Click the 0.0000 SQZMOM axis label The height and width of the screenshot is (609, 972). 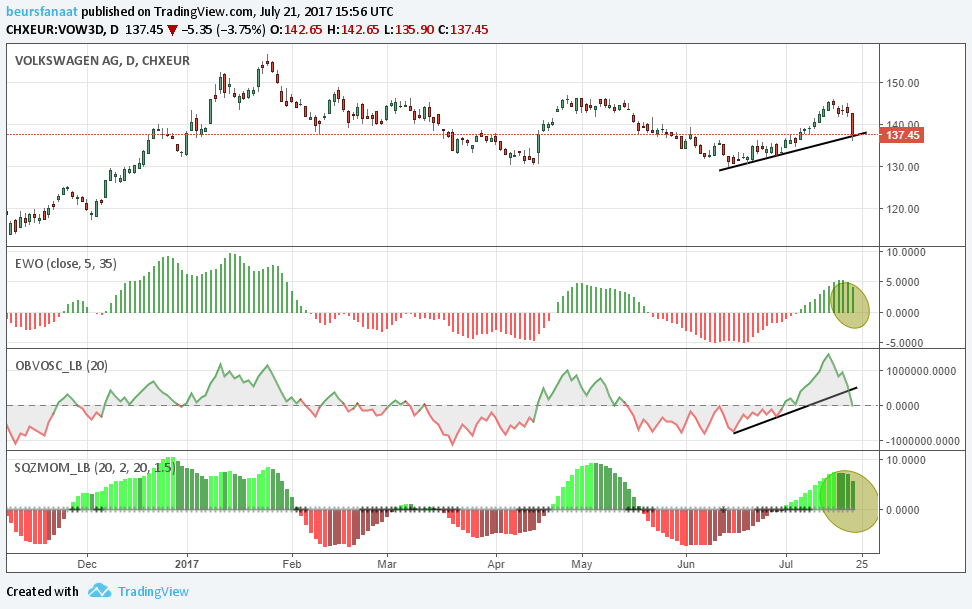(903, 510)
